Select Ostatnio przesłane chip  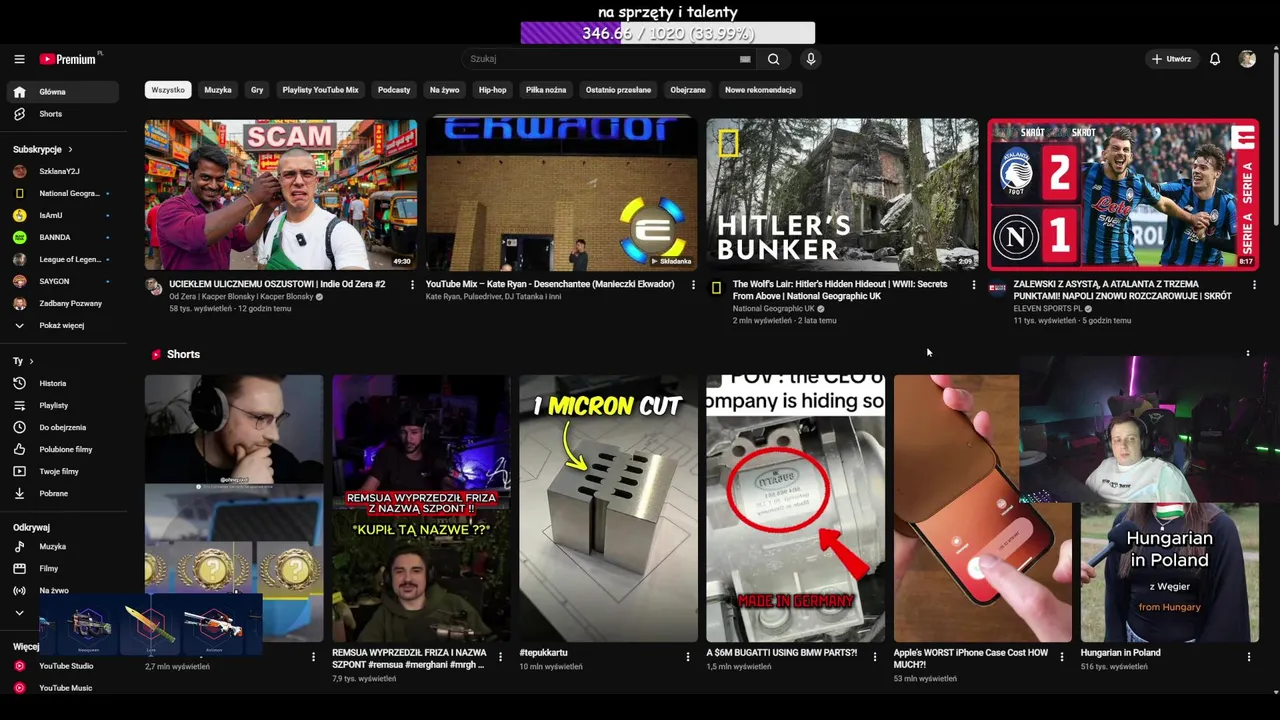[x=618, y=90]
